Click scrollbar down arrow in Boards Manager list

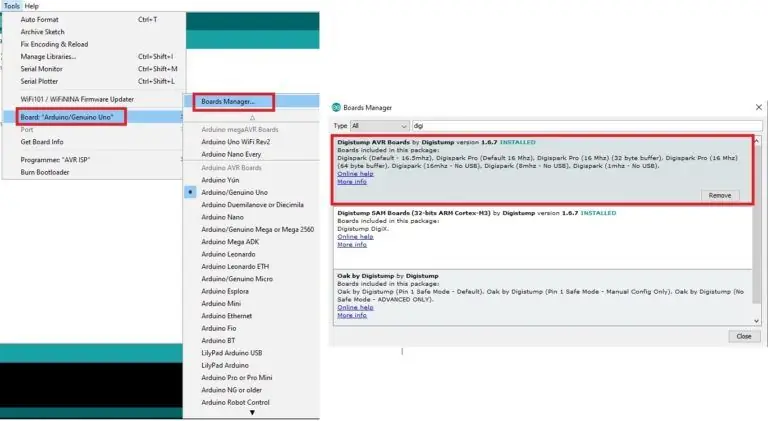(x=757, y=321)
